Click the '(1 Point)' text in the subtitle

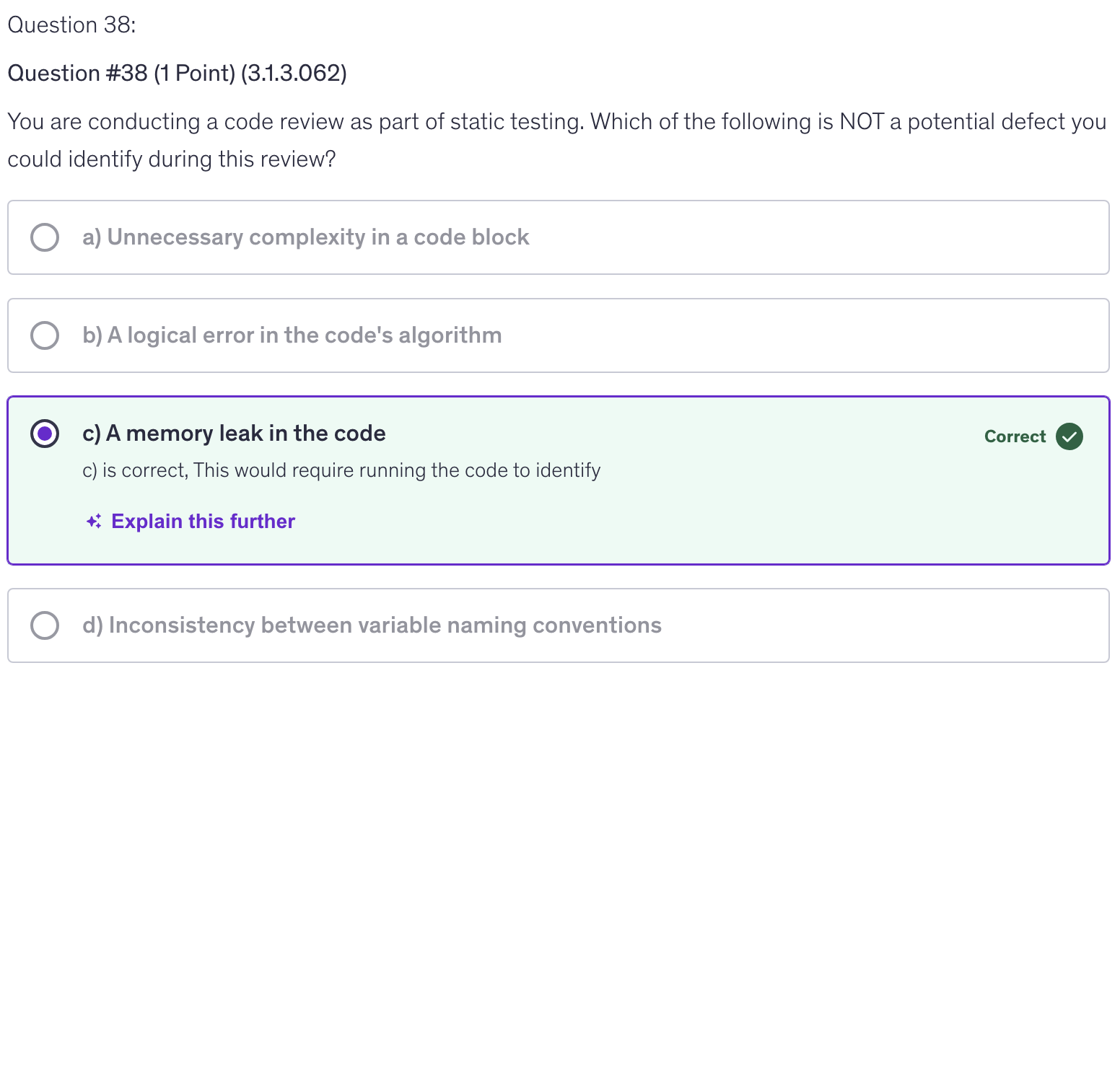[x=194, y=74]
